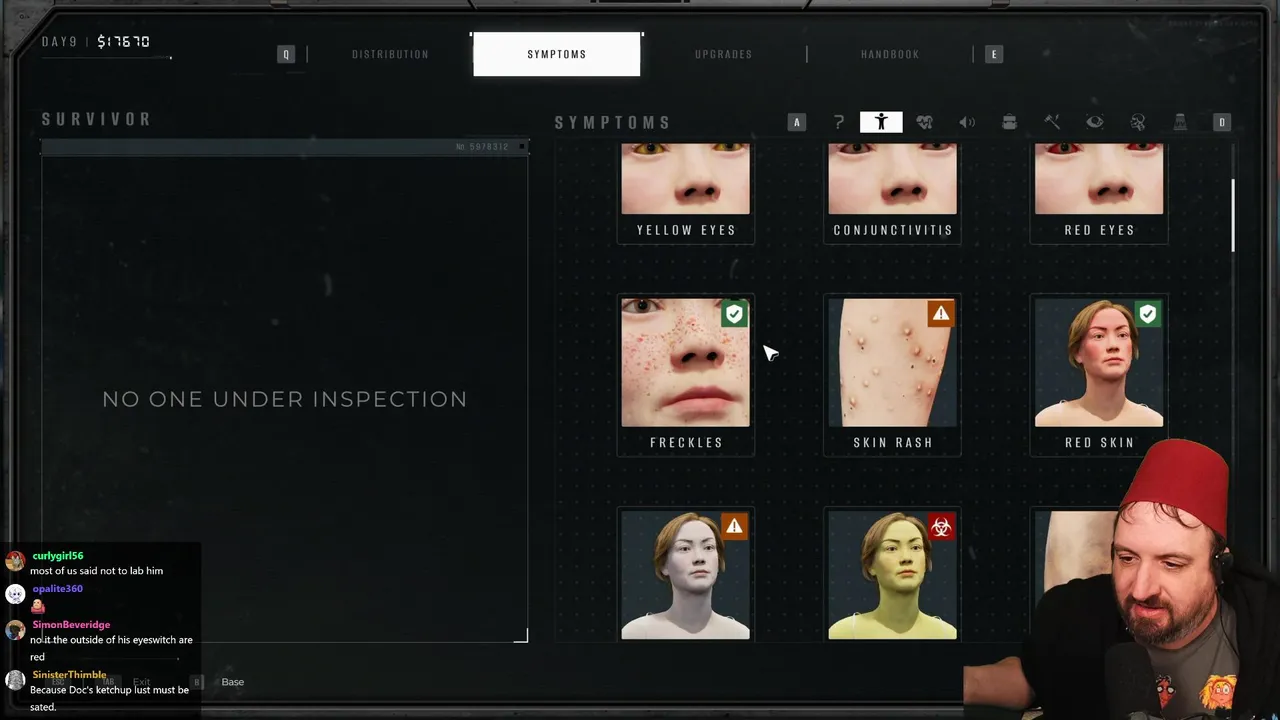Click the Red Eyes label text
1280x720 pixels.
(1099, 230)
